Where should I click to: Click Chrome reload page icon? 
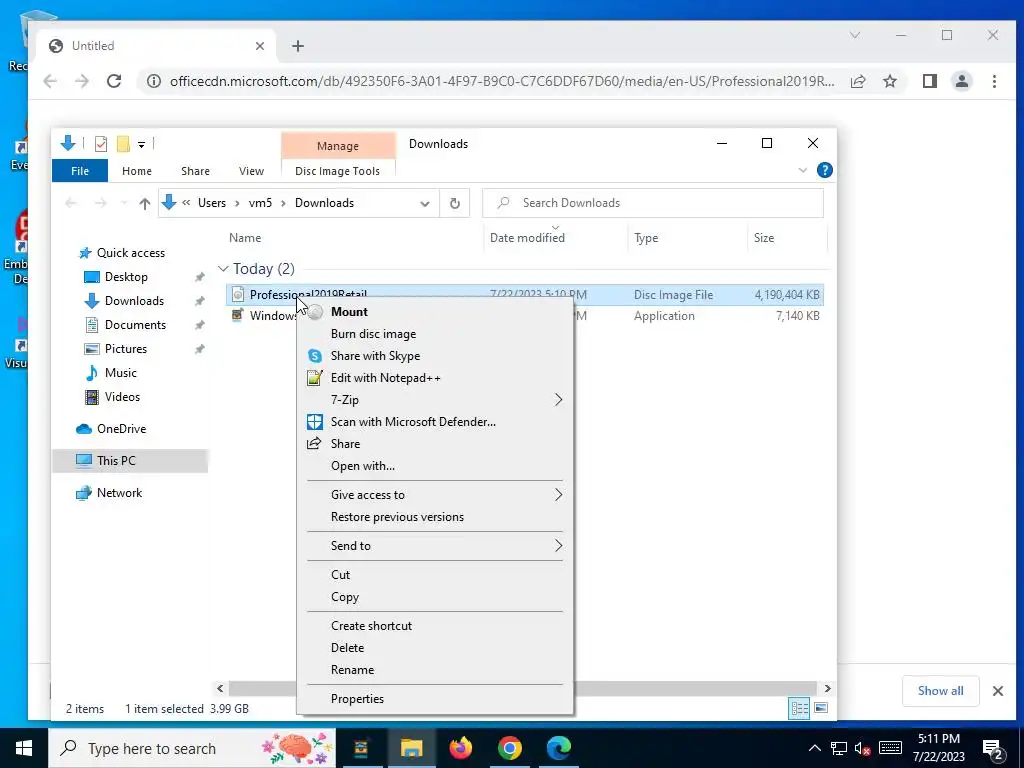114,81
